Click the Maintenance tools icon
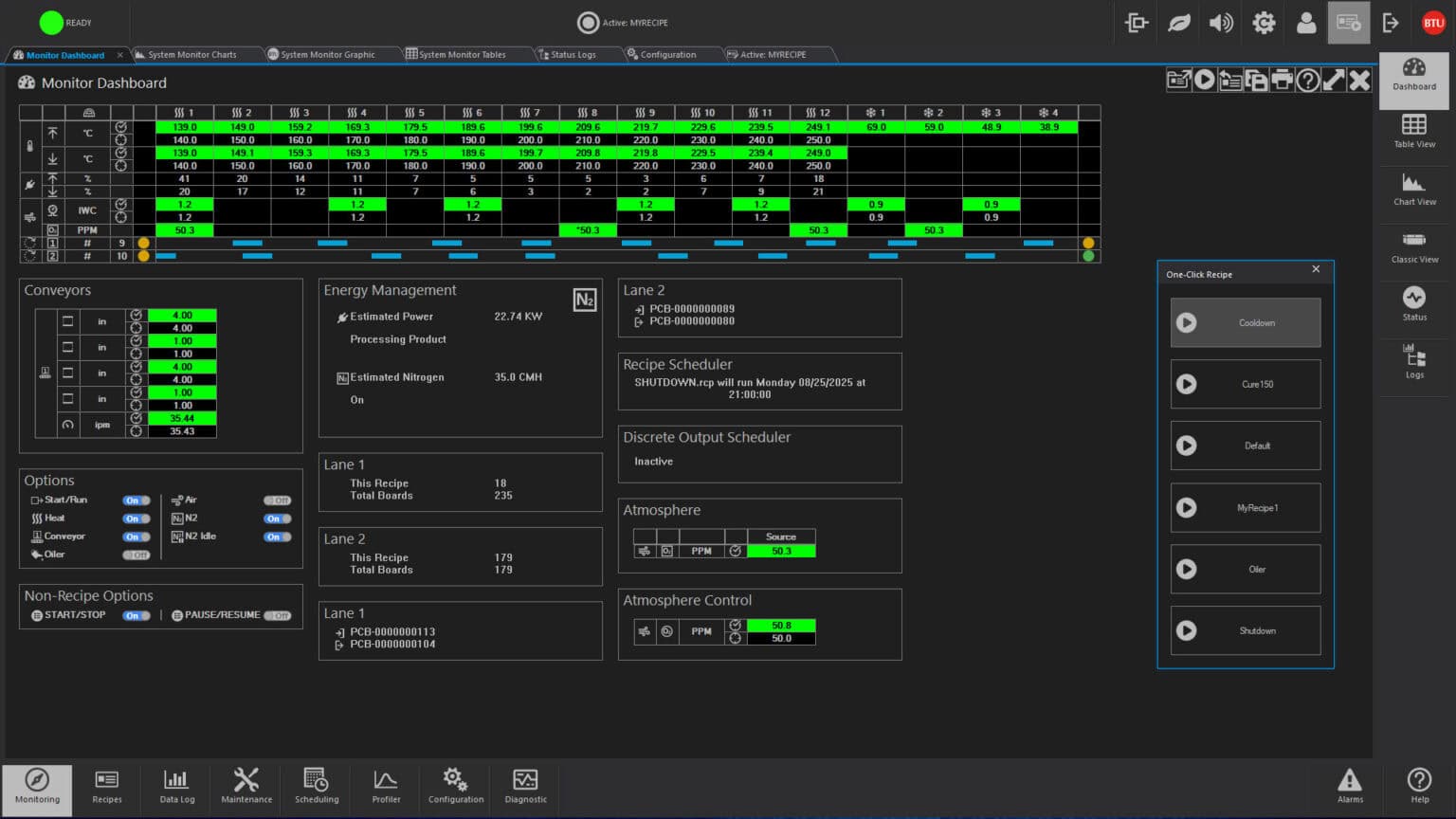This screenshot has height=819, width=1456. 246,786
